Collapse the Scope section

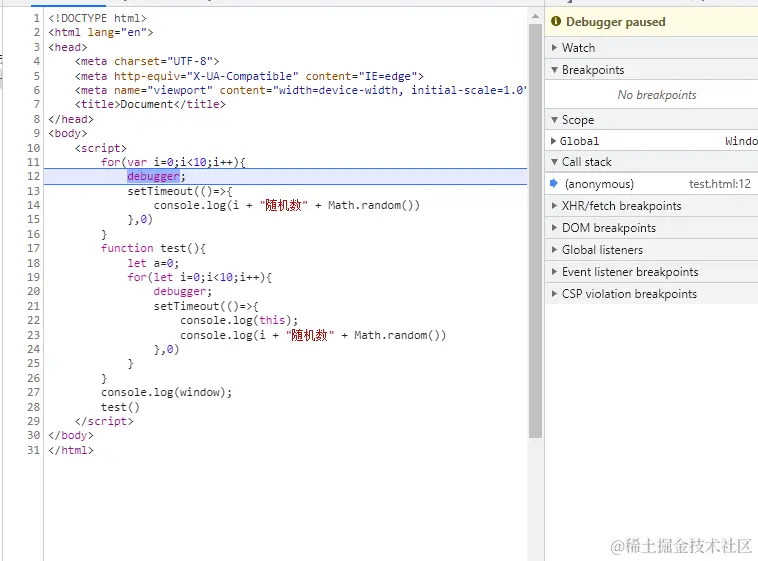(651, 120)
